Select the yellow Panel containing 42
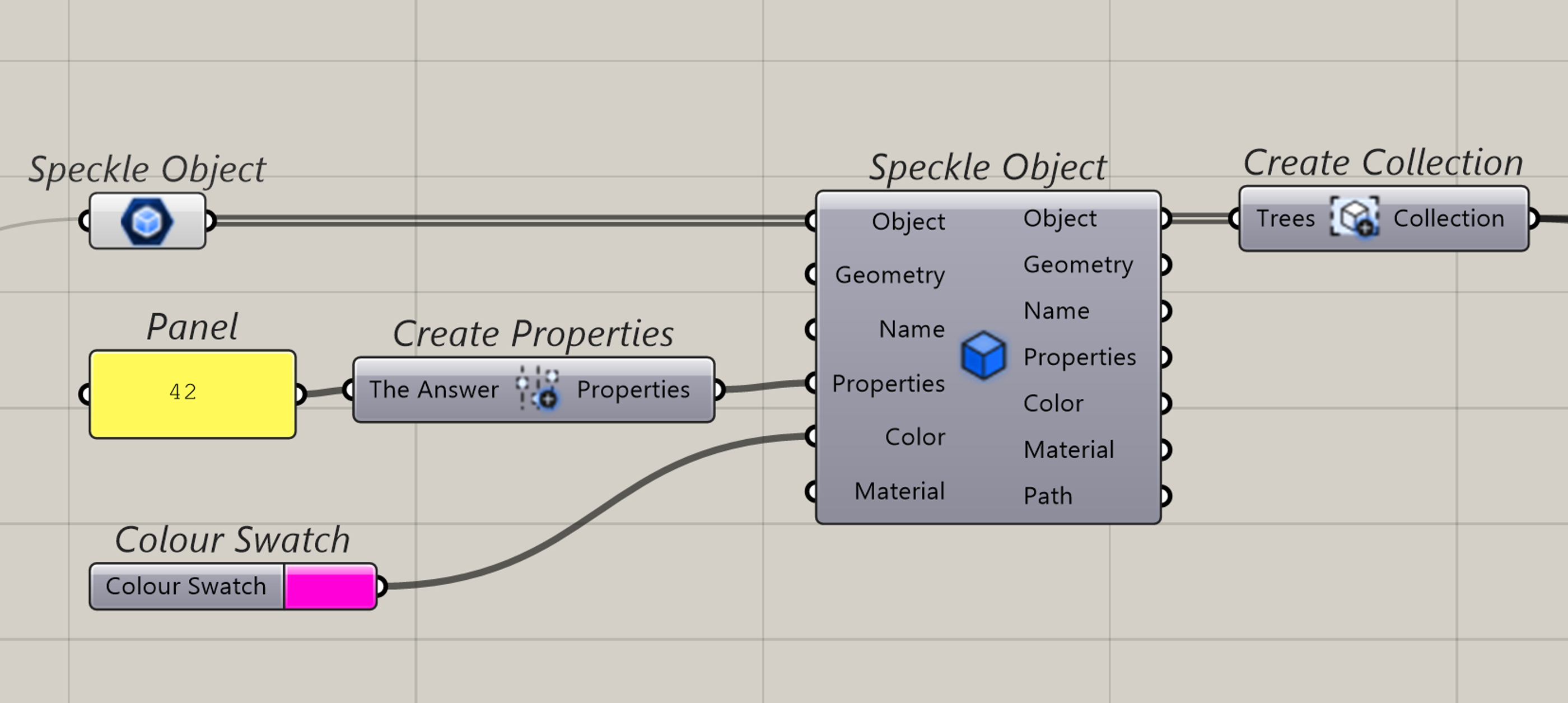This screenshot has width=1568, height=703. pos(192,394)
